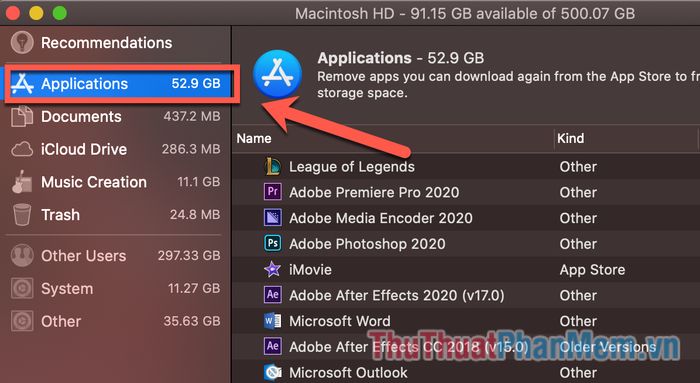Select Adobe After Effects 2020 (v17.0) row
Image resolution: width=700 pixels, height=383 pixels.
coord(466,295)
